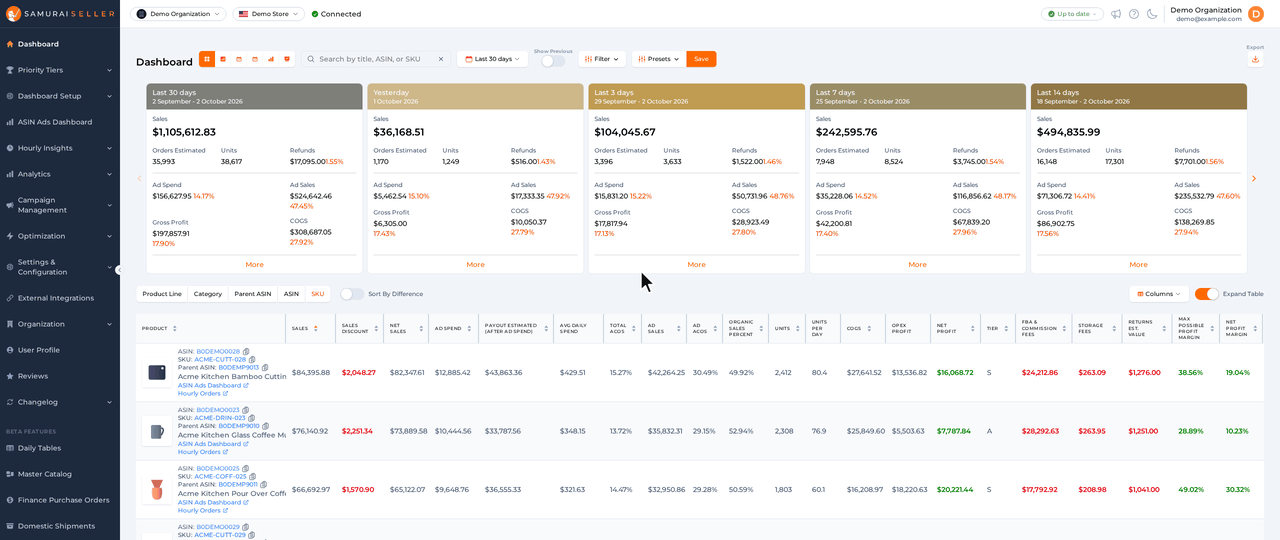
Task: Open ASIN link B0DEMO0025
Action: 218,468
